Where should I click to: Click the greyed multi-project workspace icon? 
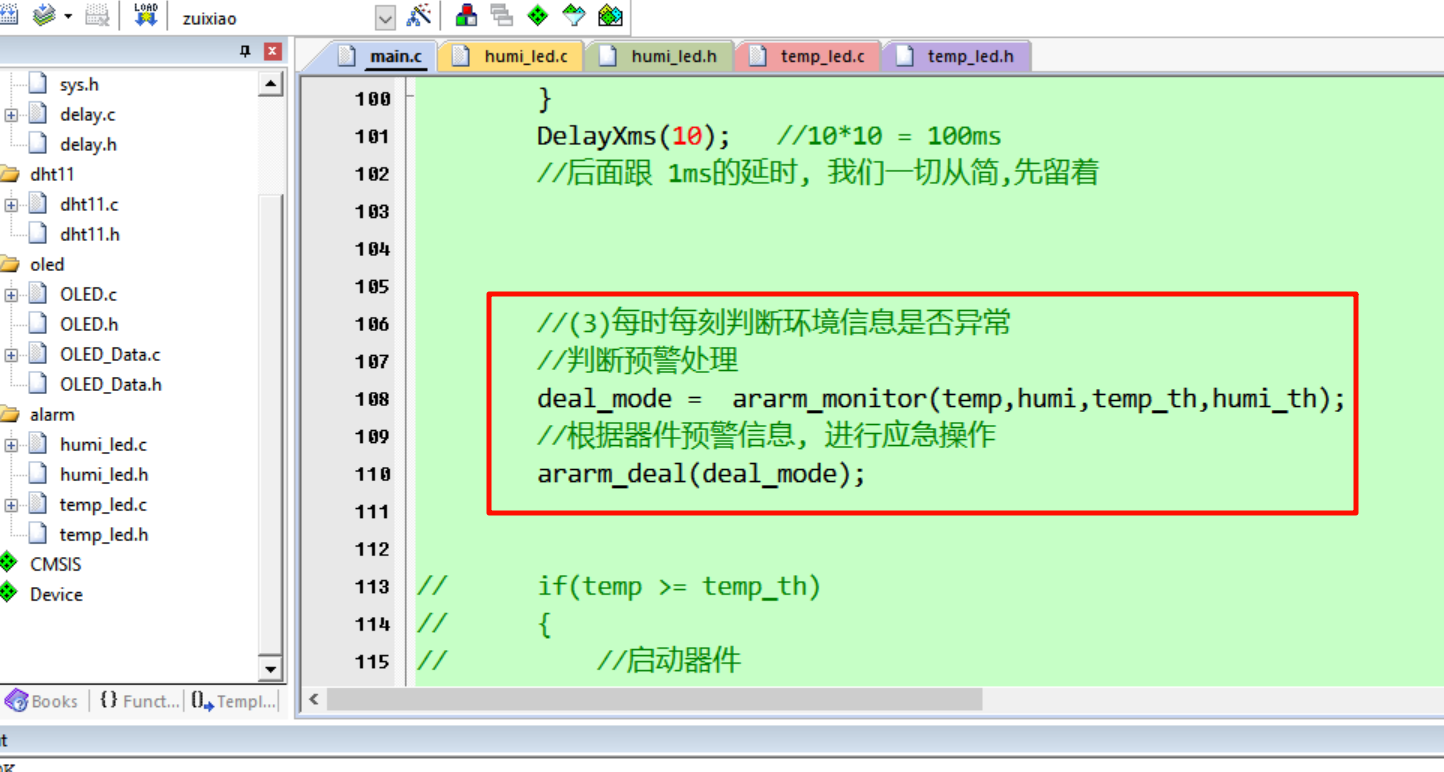pyautogui.click(x=502, y=15)
